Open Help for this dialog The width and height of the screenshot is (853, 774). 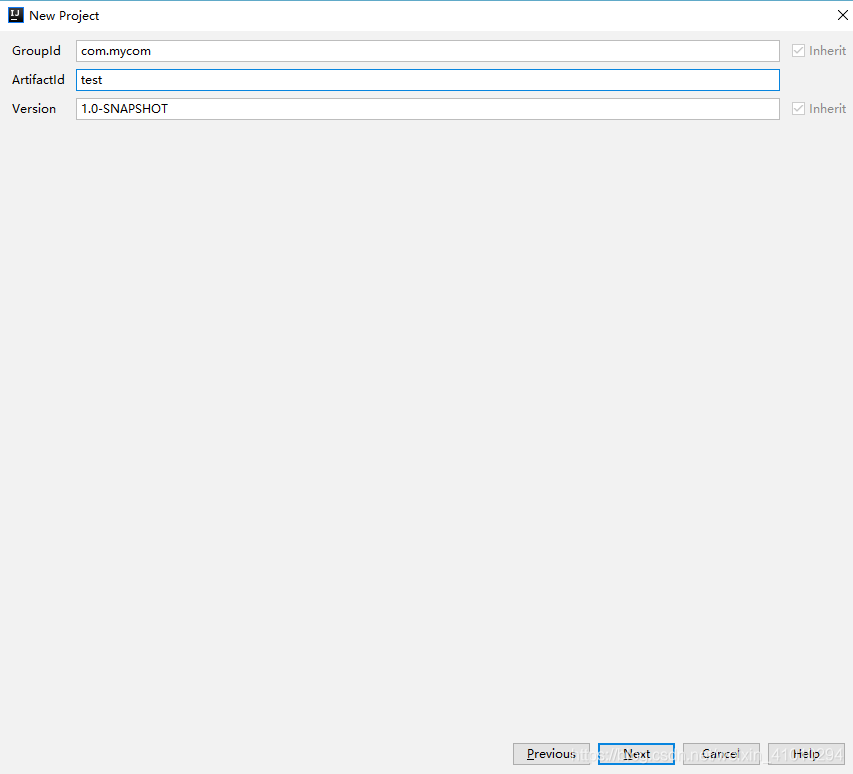pos(806,754)
